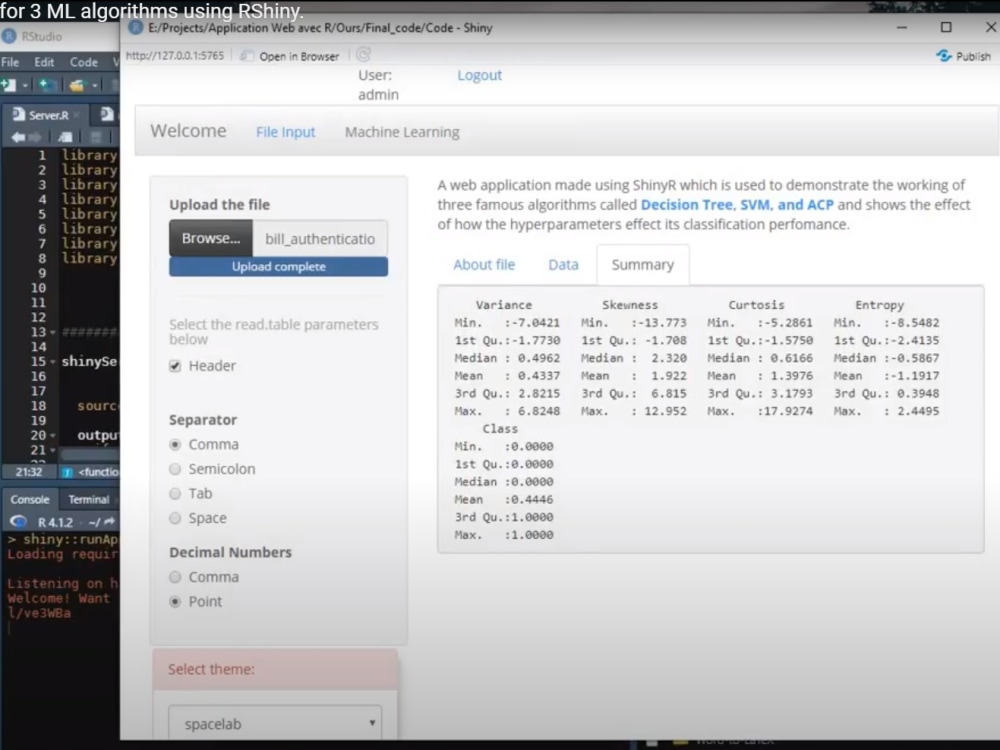Click the Class mean value 0.4446

[532, 499]
